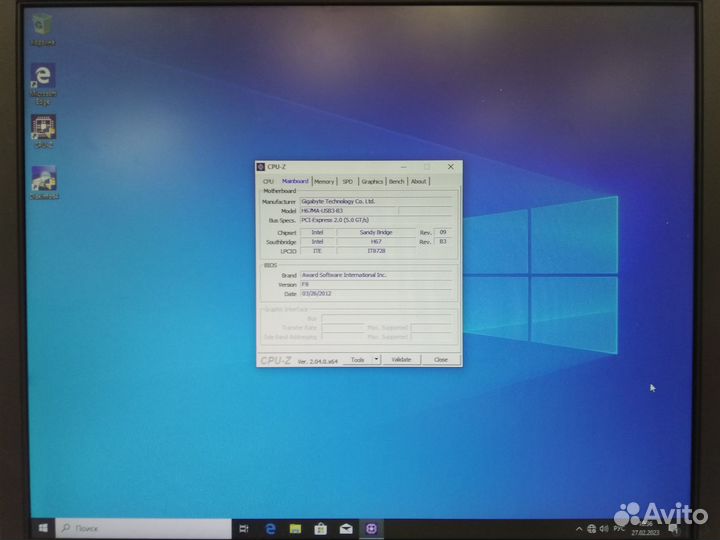Click the taskbar search box

(143, 529)
